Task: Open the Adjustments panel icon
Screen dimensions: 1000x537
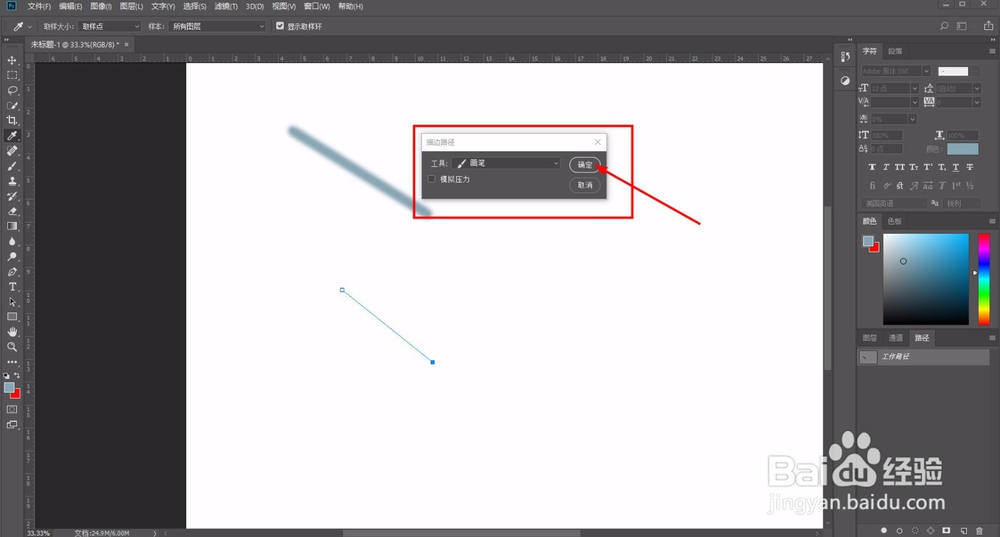Action: click(x=845, y=80)
